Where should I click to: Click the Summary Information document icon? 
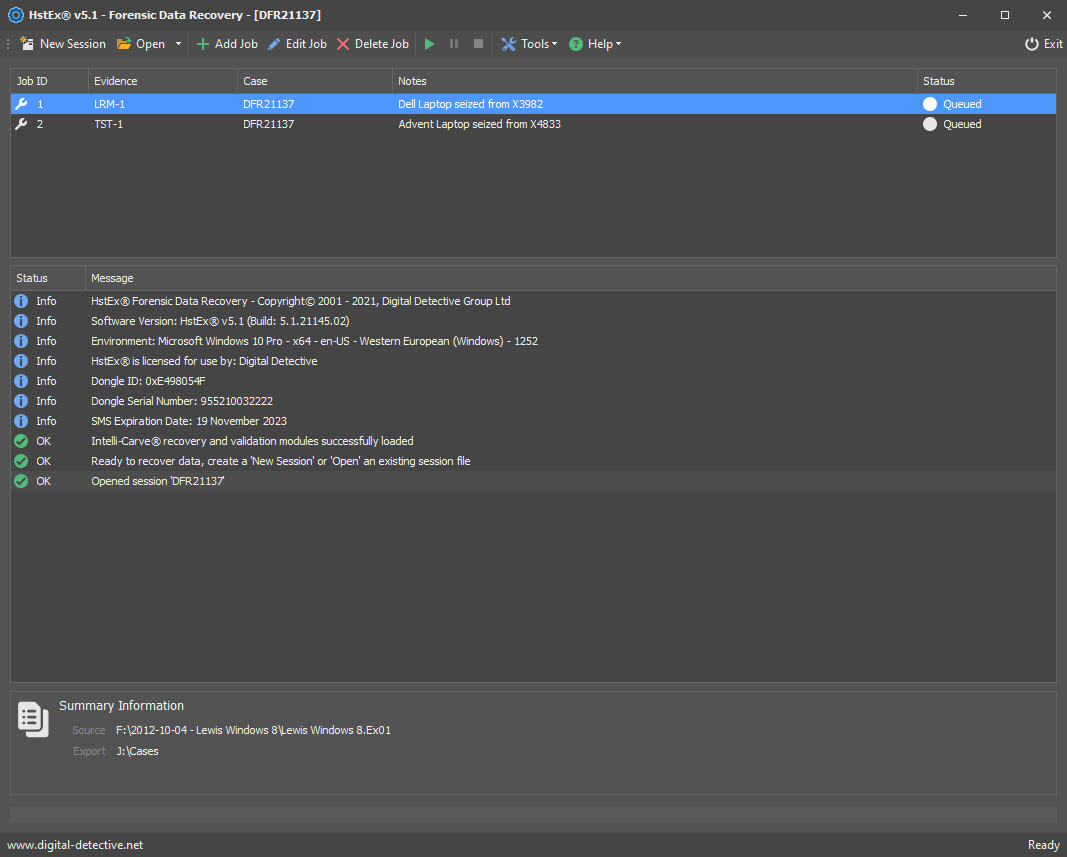pos(33,719)
